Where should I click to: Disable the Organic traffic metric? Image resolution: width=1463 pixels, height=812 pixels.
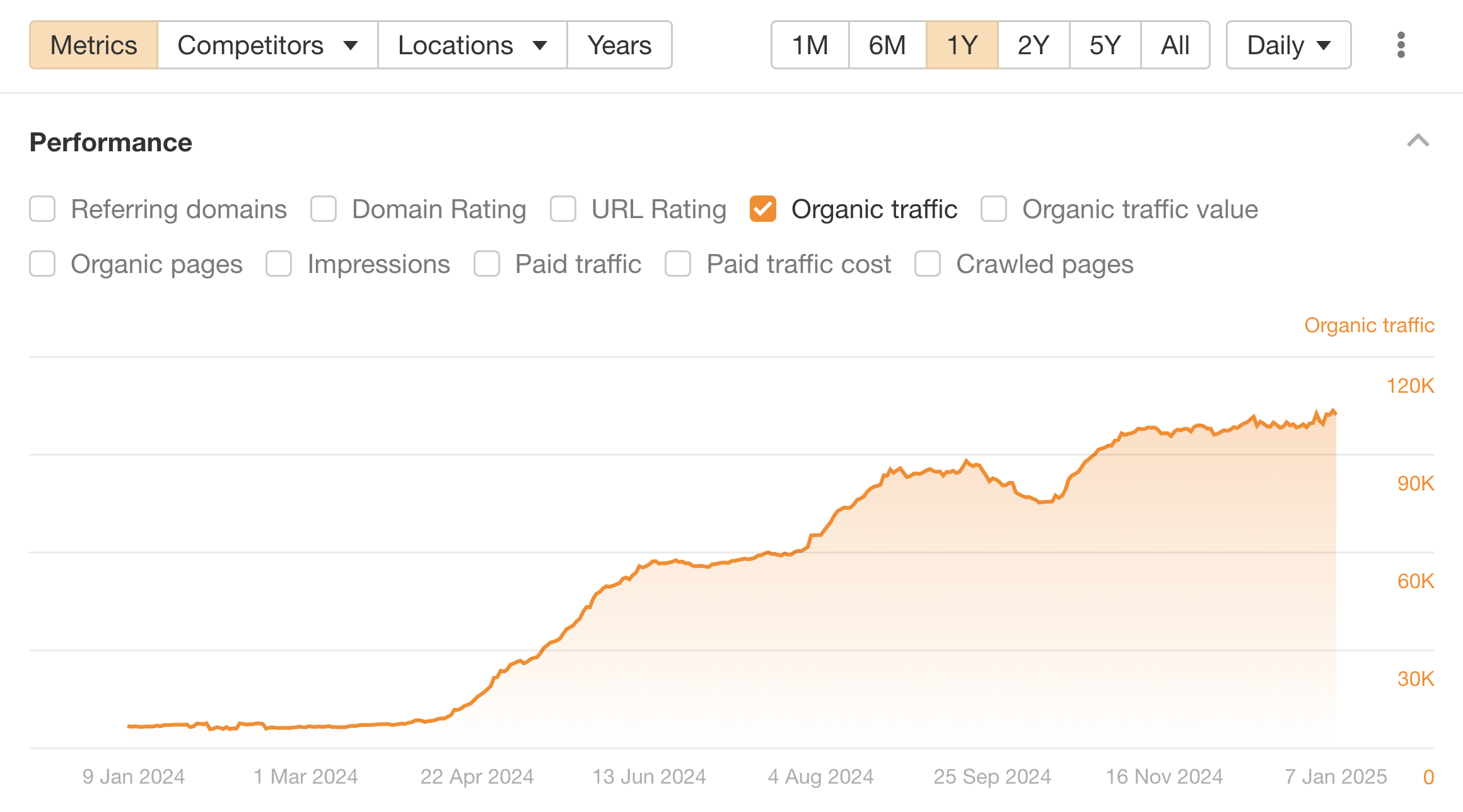[x=762, y=209]
